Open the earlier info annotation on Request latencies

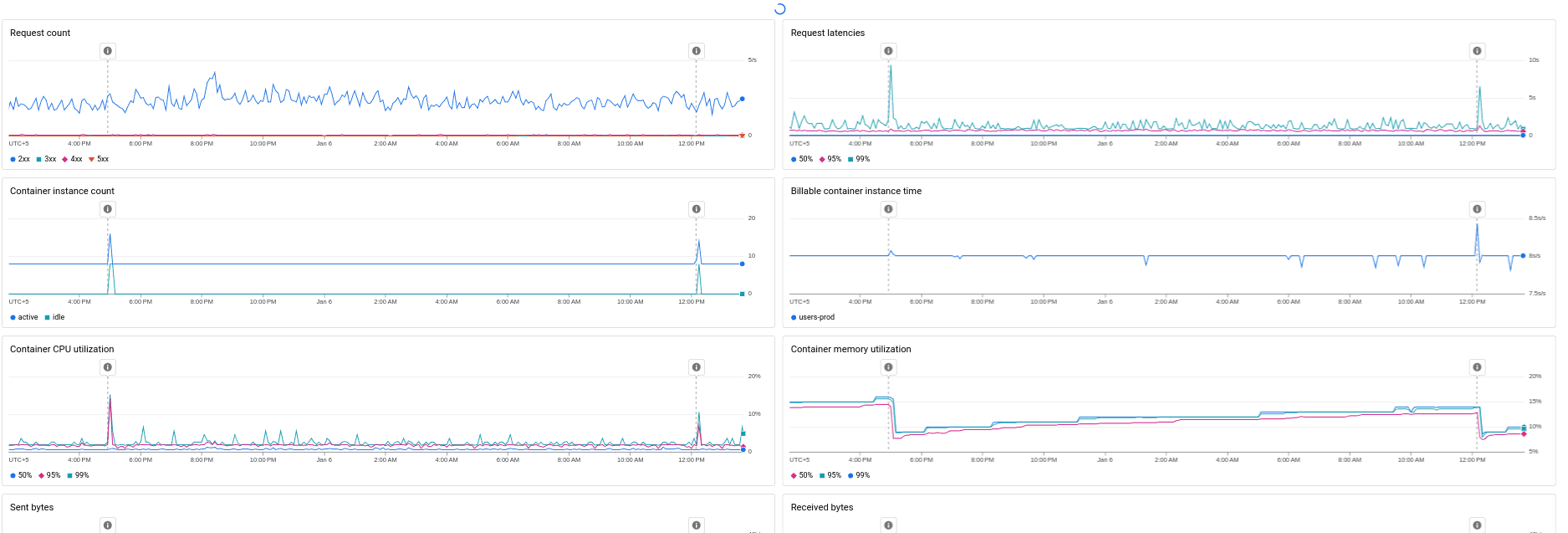(x=888, y=51)
